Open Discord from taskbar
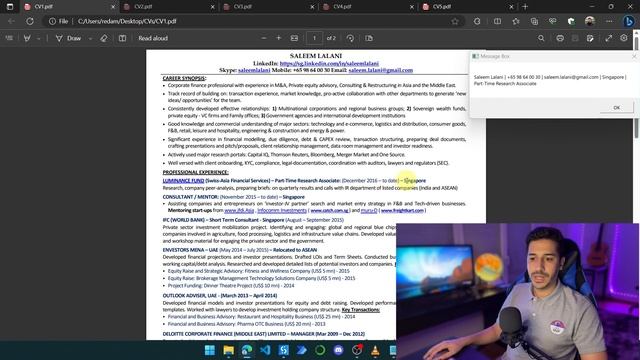 (338, 350)
